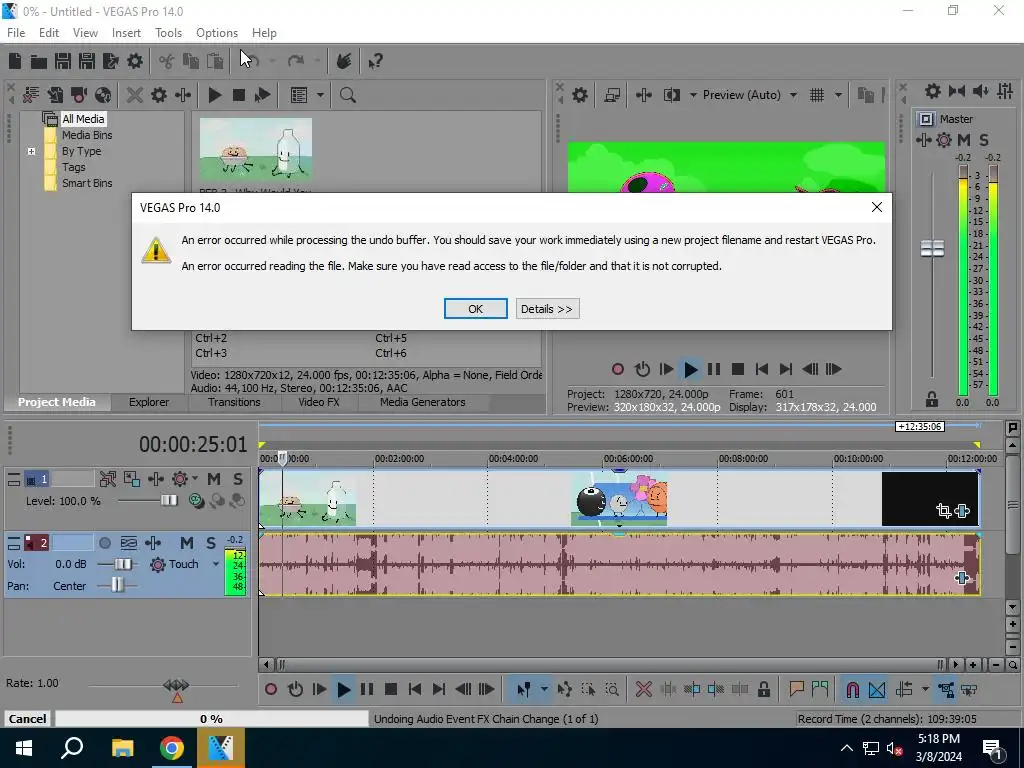
Task: Click the audio track Pan slider handle
Action: pyautogui.click(x=117, y=585)
